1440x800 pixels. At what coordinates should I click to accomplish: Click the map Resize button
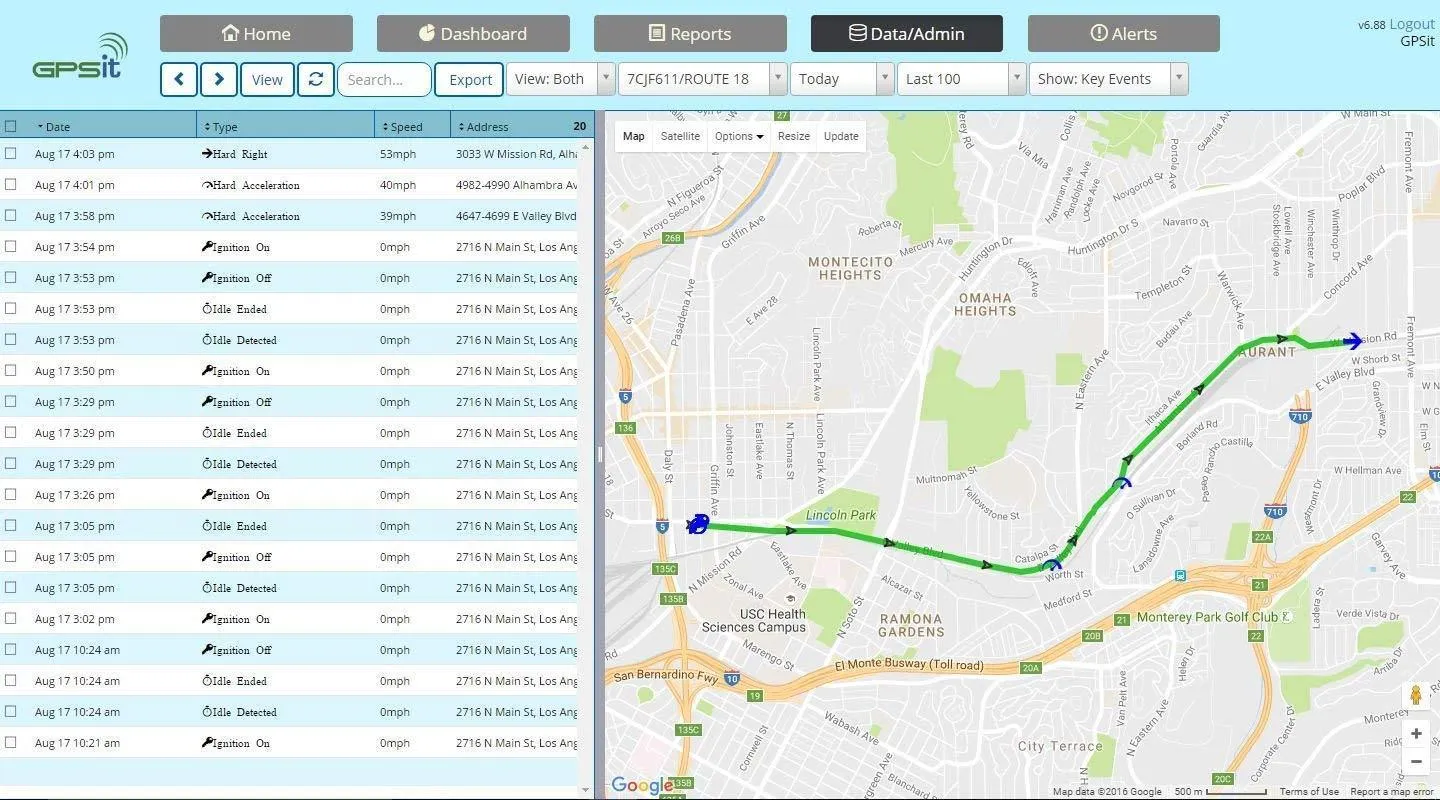click(x=794, y=136)
